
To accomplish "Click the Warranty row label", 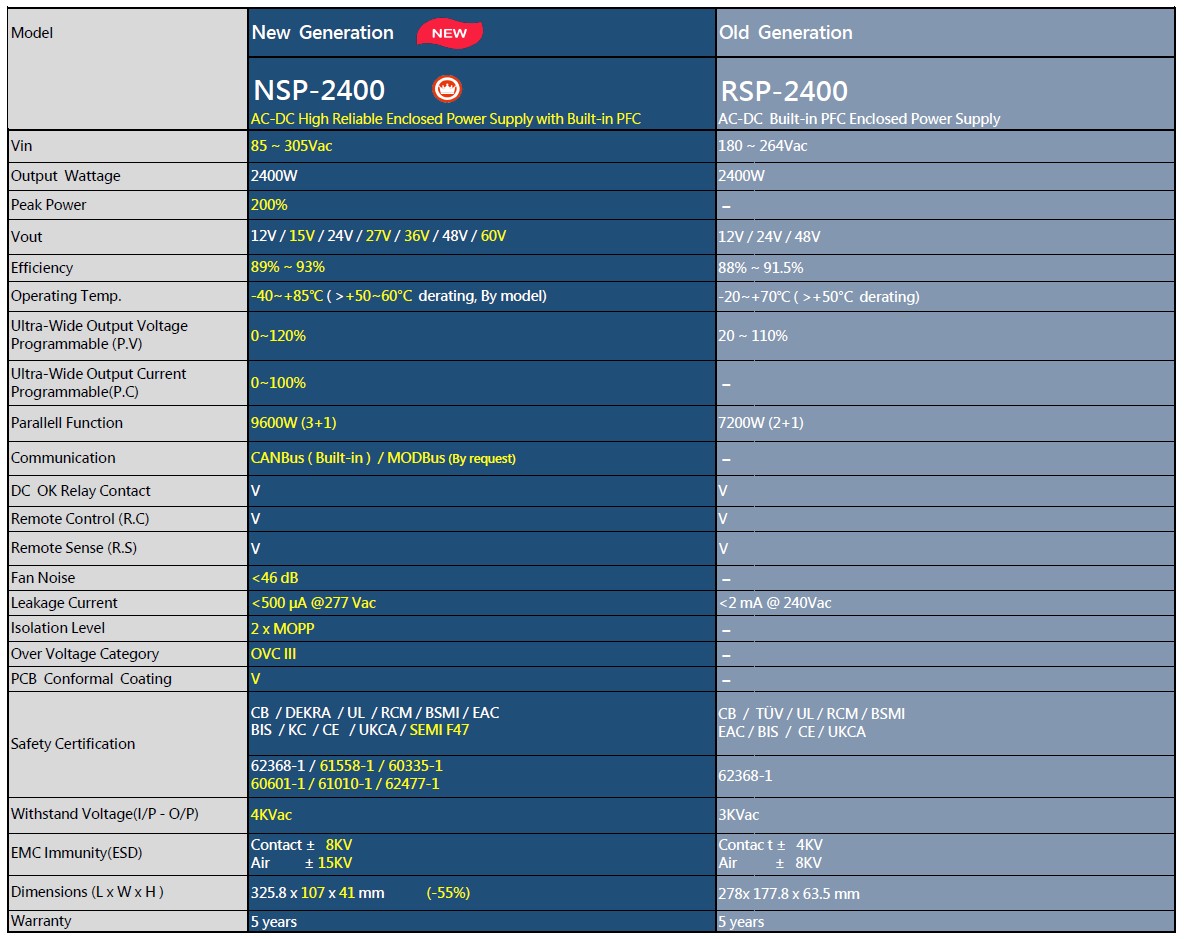I will click(x=41, y=921).
